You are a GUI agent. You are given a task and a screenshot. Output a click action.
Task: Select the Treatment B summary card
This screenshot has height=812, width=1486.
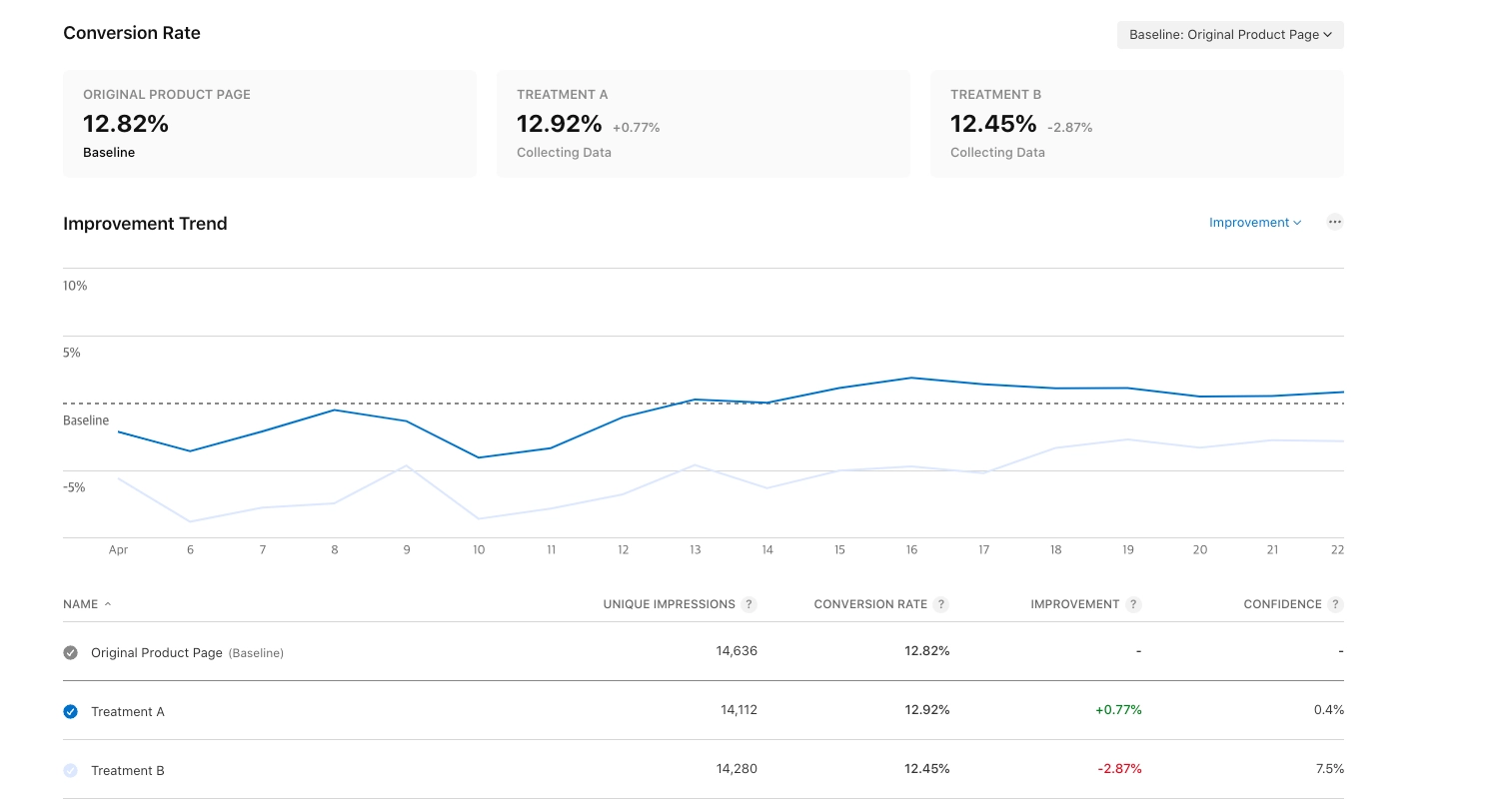(1137, 124)
